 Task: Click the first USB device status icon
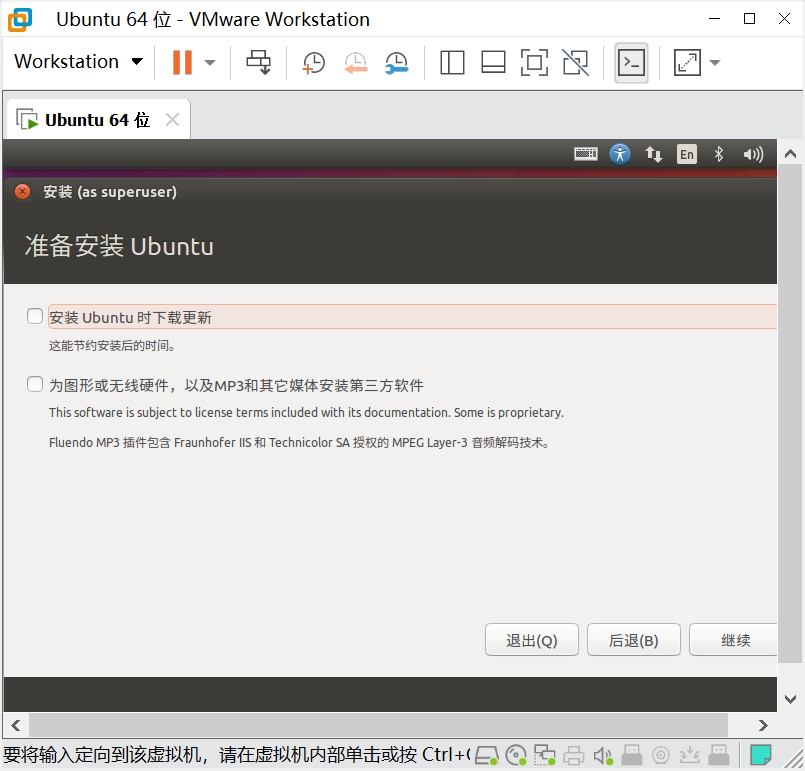(x=631, y=755)
